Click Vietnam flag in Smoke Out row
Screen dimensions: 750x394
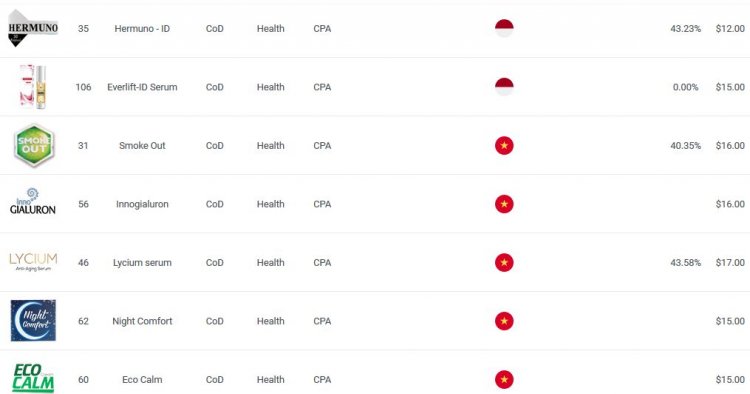click(504, 145)
